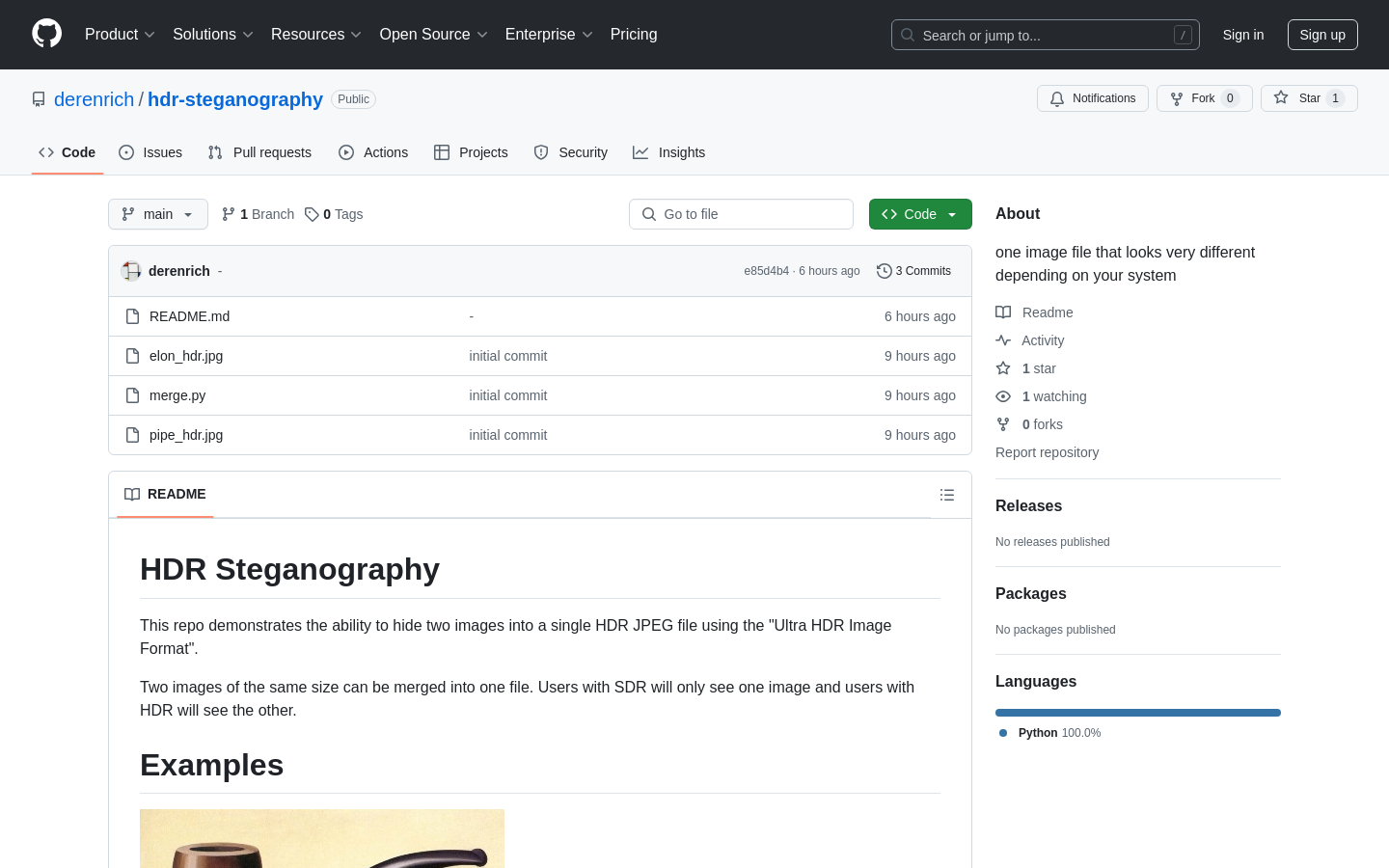Click the derenrich avatar image
The width and height of the screenshot is (1389, 868).
pos(131,271)
